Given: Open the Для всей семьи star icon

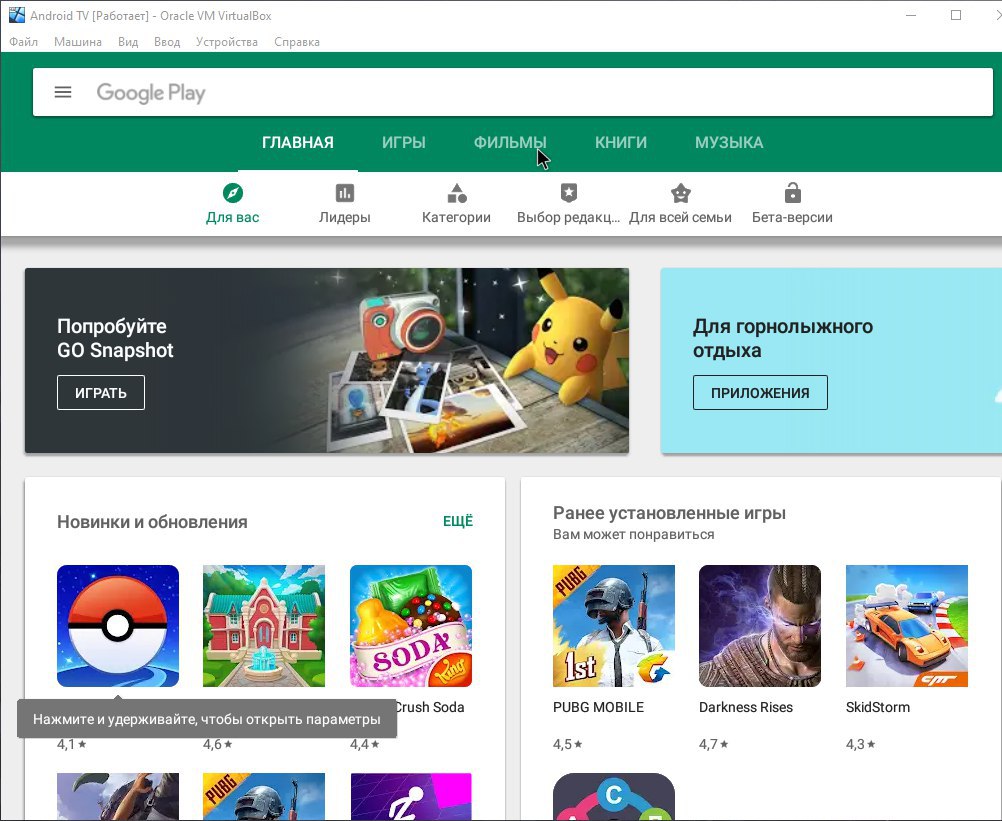Looking at the screenshot, I should (x=681, y=193).
